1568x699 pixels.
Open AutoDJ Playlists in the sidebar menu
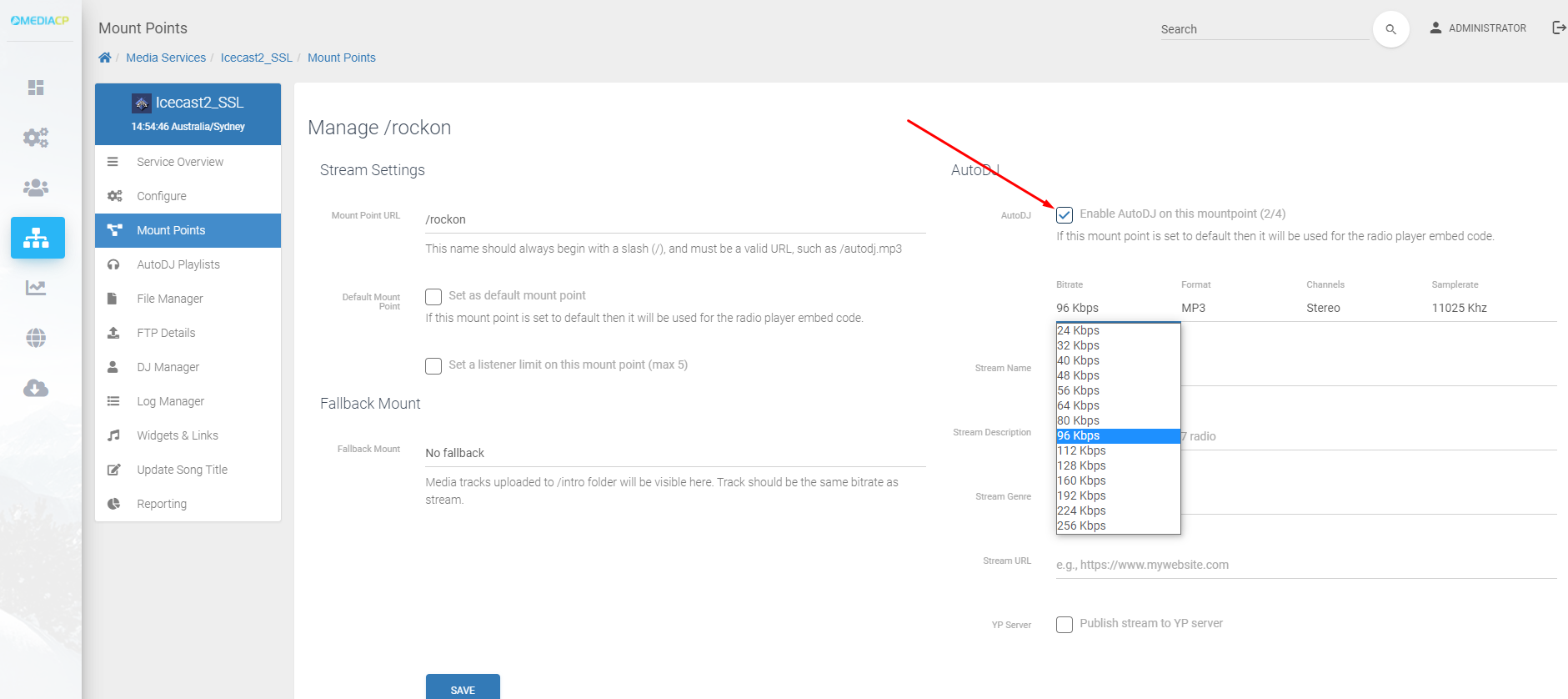point(178,264)
